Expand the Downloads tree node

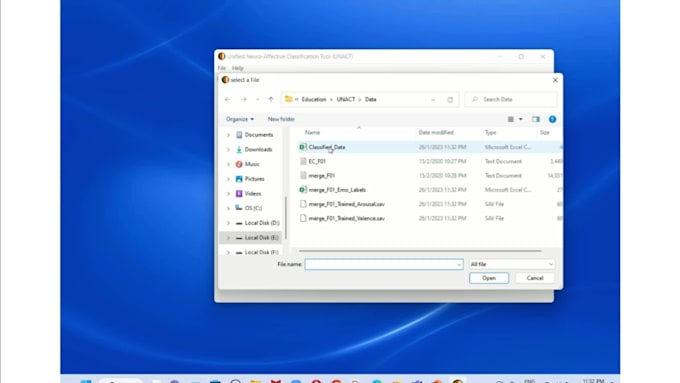[229, 150]
